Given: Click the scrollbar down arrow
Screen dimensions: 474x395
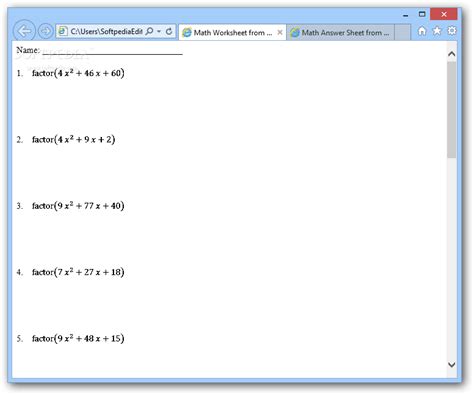Looking at the screenshot, I should pyautogui.click(x=452, y=365).
